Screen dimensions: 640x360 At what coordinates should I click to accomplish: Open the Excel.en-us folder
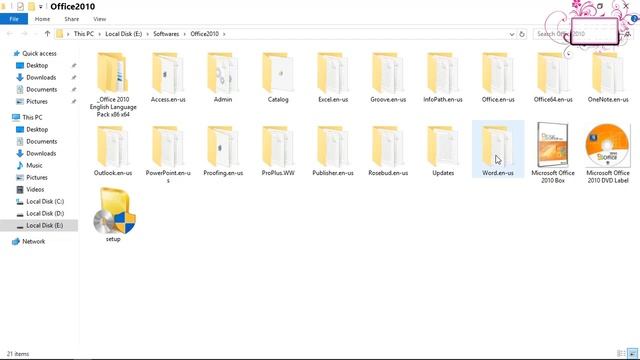(333, 78)
